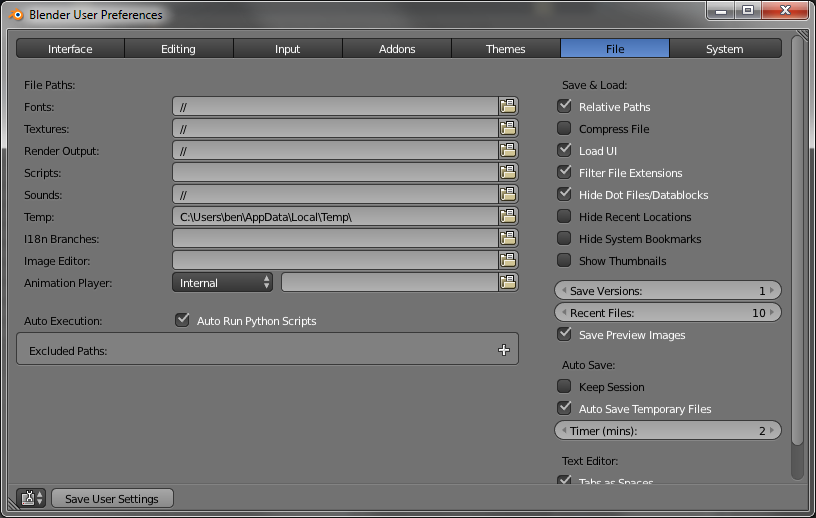The image size is (816, 518).
Task: Click the Blender logo in title bar
Action: point(17,15)
